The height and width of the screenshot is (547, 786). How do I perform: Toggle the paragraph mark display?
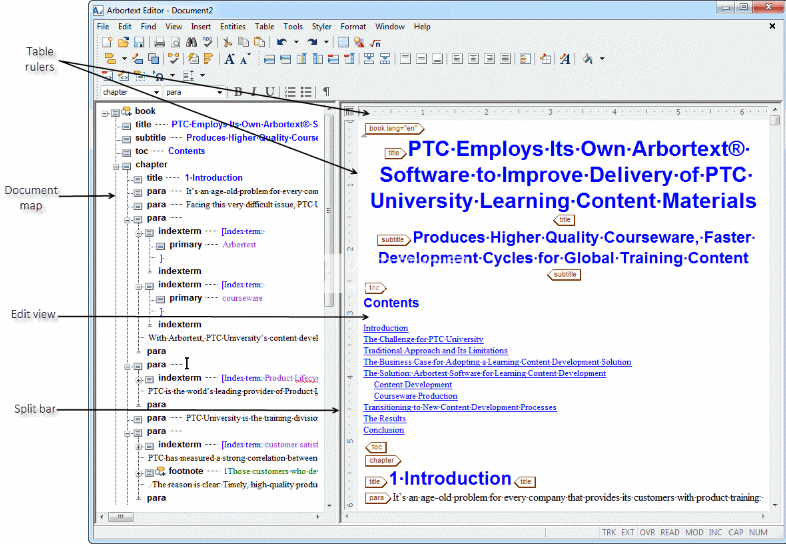point(326,92)
